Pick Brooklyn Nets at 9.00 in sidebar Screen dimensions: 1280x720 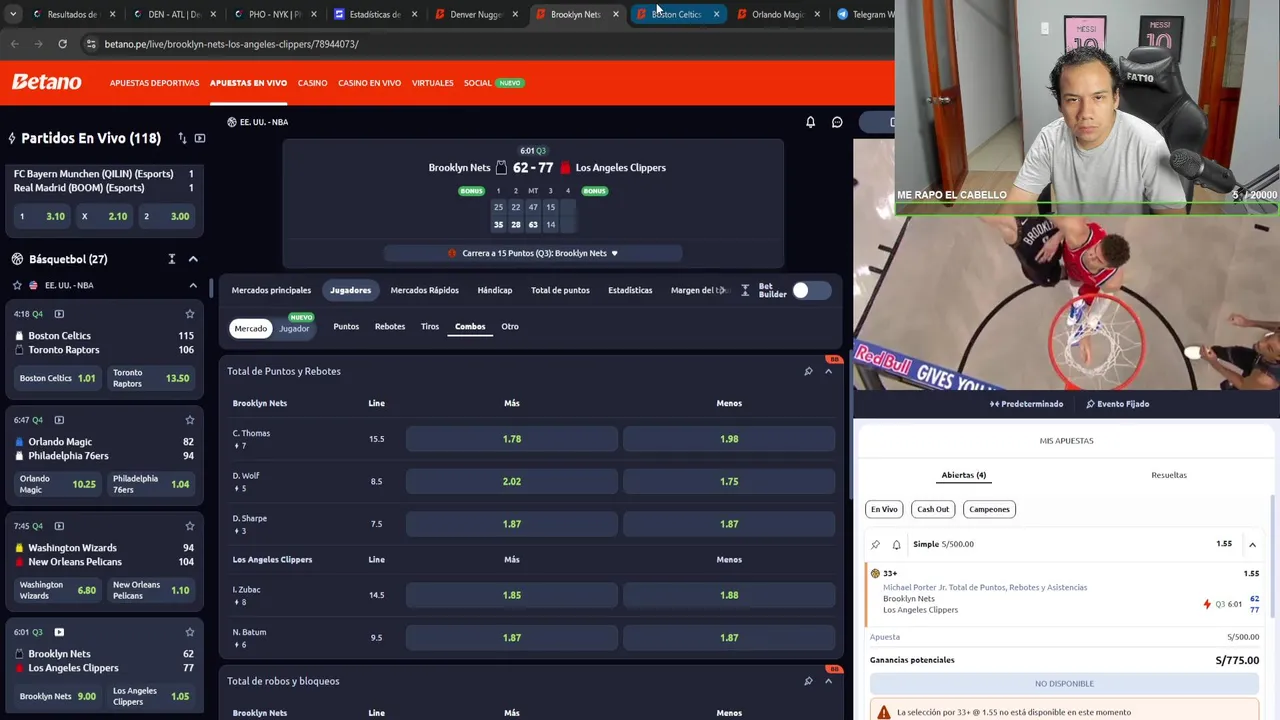[59, 696]
